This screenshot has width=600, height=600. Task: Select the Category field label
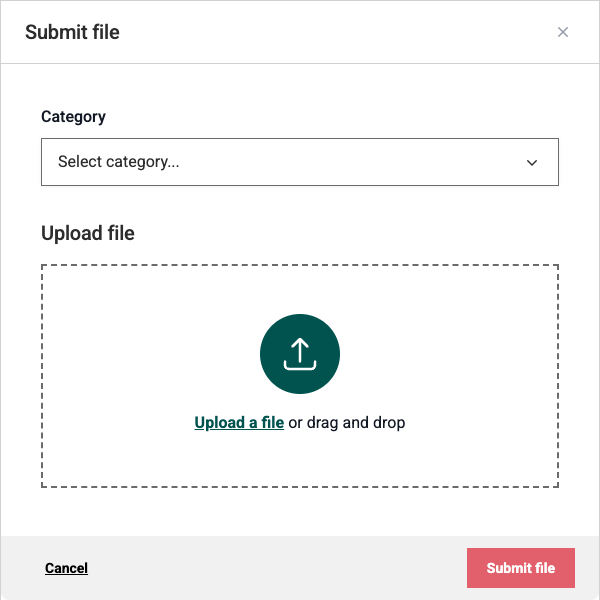tap(73, 117)
